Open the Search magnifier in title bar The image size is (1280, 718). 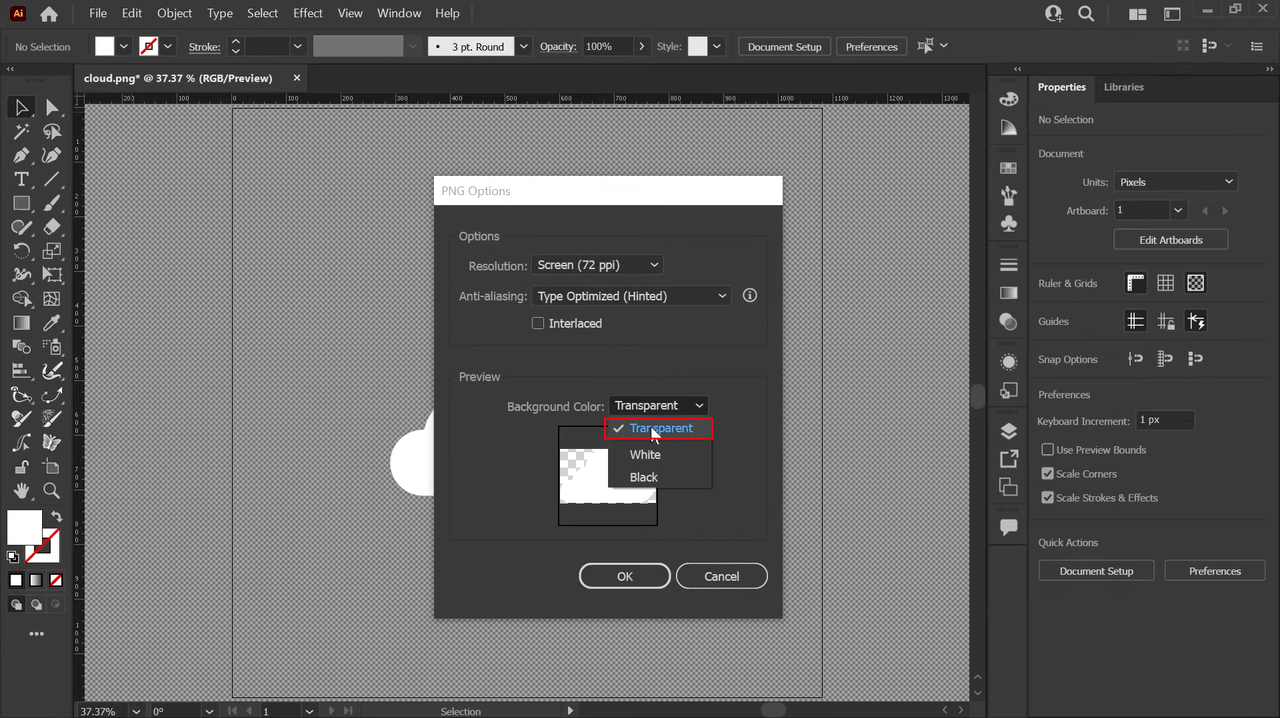click(x=1086, y=14)
